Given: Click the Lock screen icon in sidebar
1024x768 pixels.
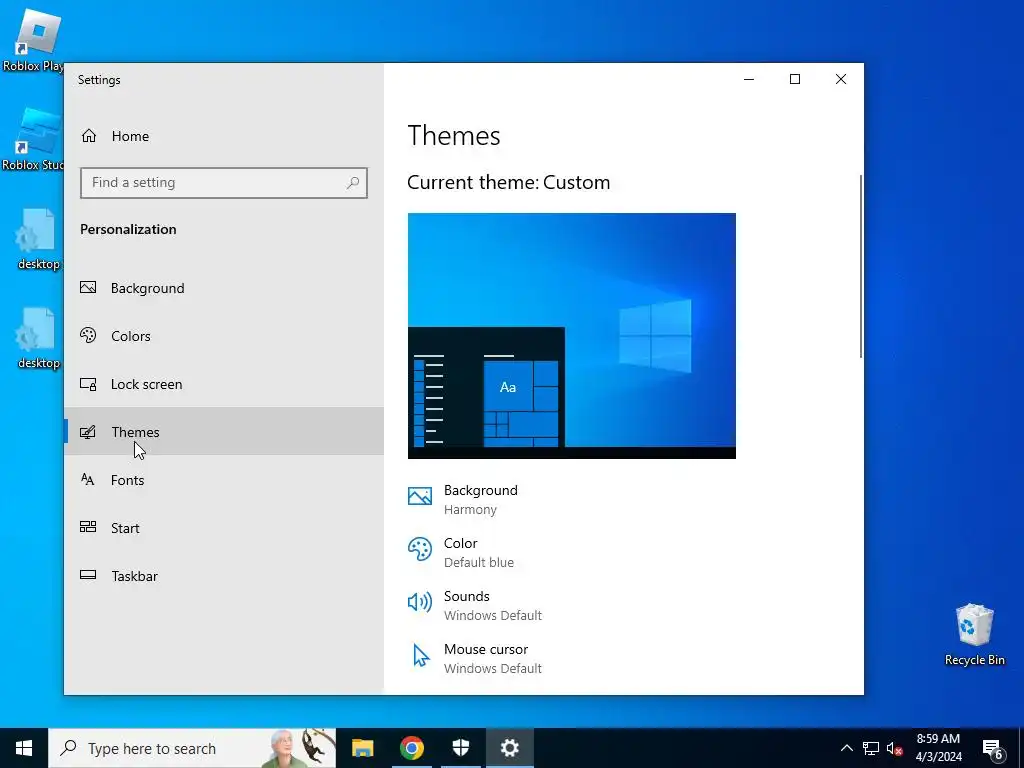Looking at the screenshot, I should coord(88,384).
